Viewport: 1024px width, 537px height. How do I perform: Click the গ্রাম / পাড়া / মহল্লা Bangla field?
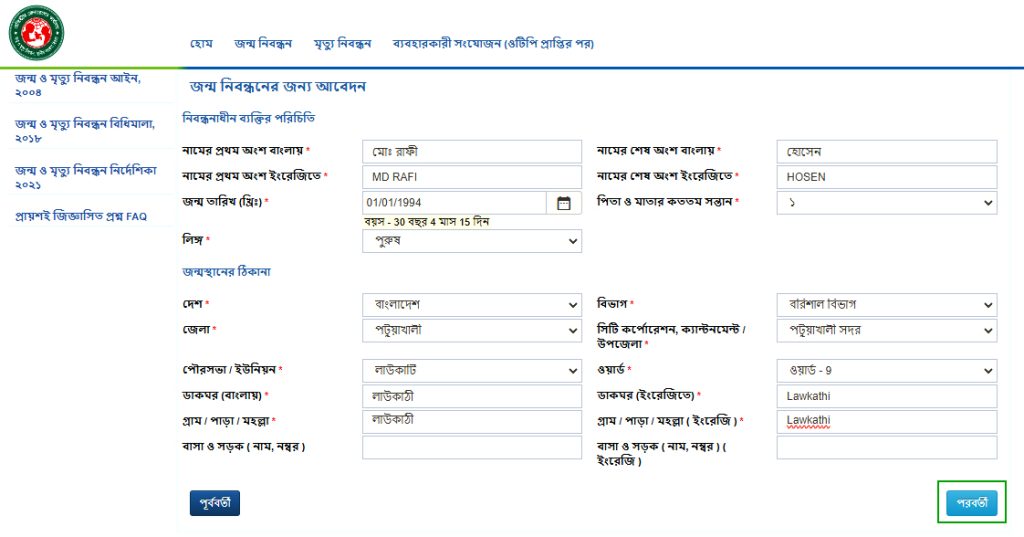[472, 421]
